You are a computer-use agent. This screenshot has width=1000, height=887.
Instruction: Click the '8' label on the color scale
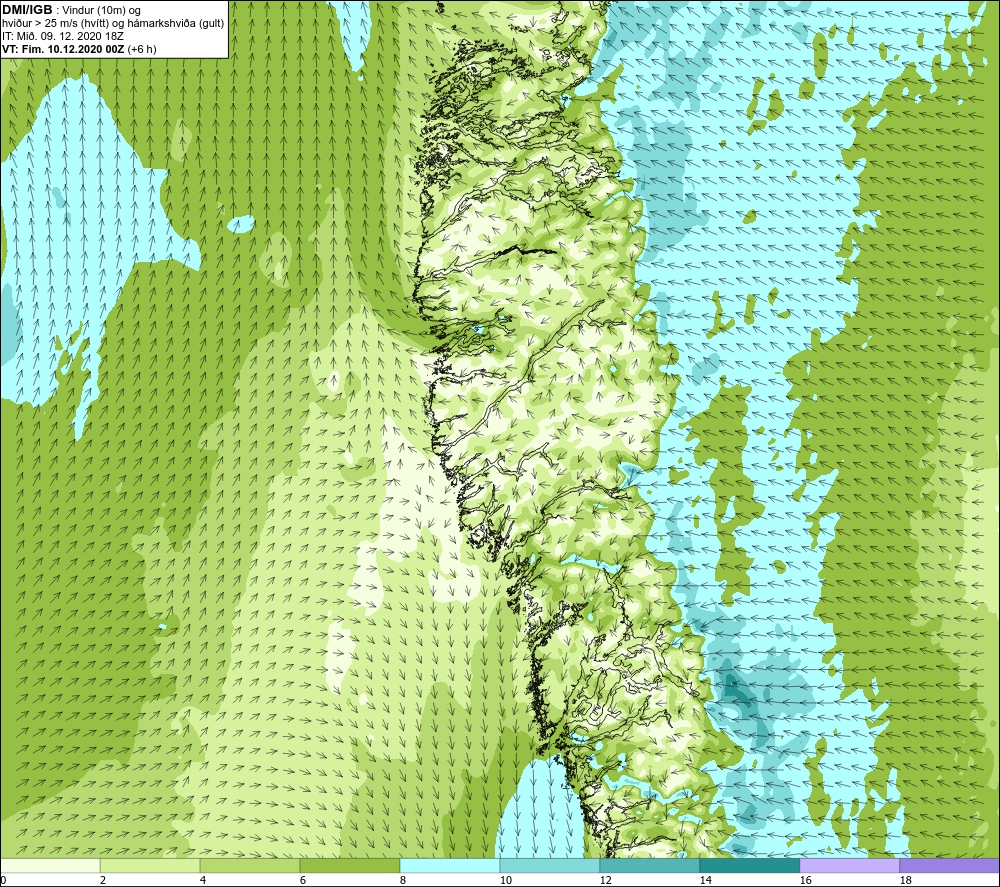[x=403, y=881]
